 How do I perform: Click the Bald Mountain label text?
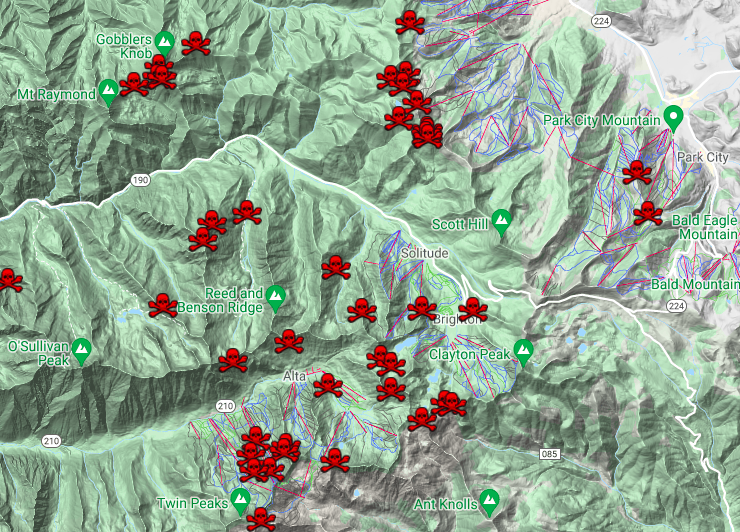(x=695, y=285)
